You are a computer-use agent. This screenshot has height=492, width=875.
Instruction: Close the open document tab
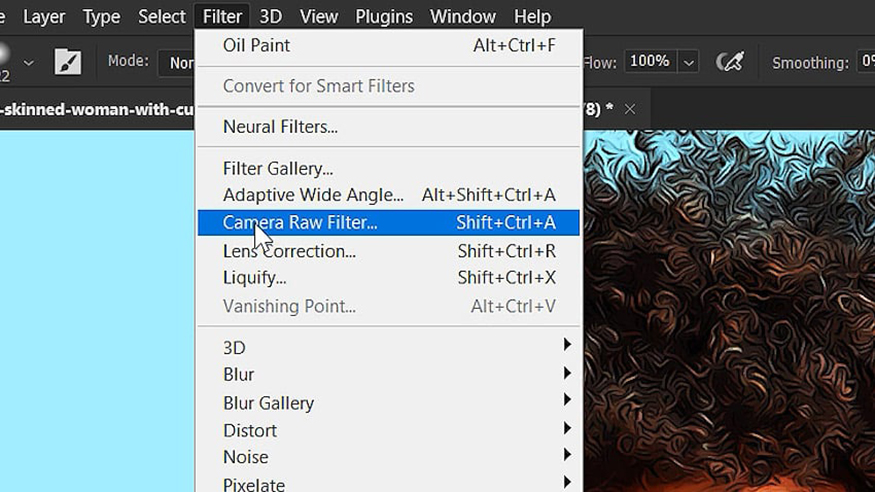coord(630,109)
